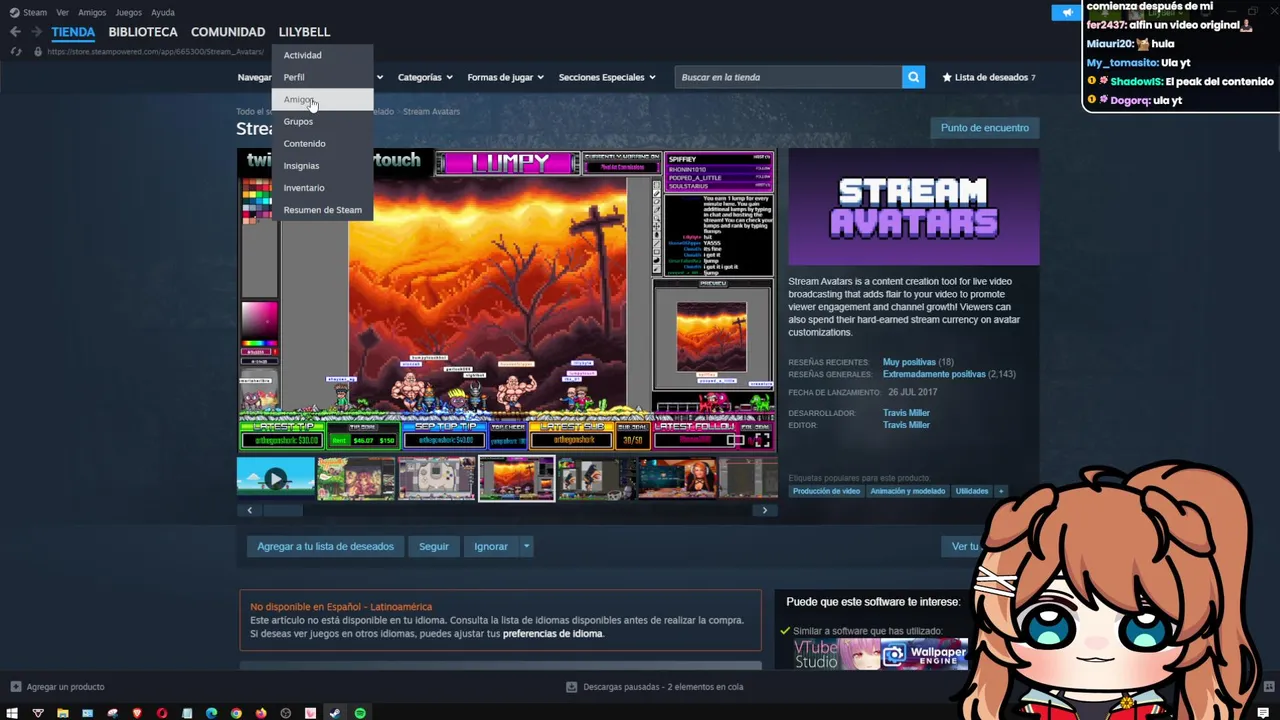Screen dimensions: 1280x720
Task: Open the Ayuda menu
Action: (162, 12)
